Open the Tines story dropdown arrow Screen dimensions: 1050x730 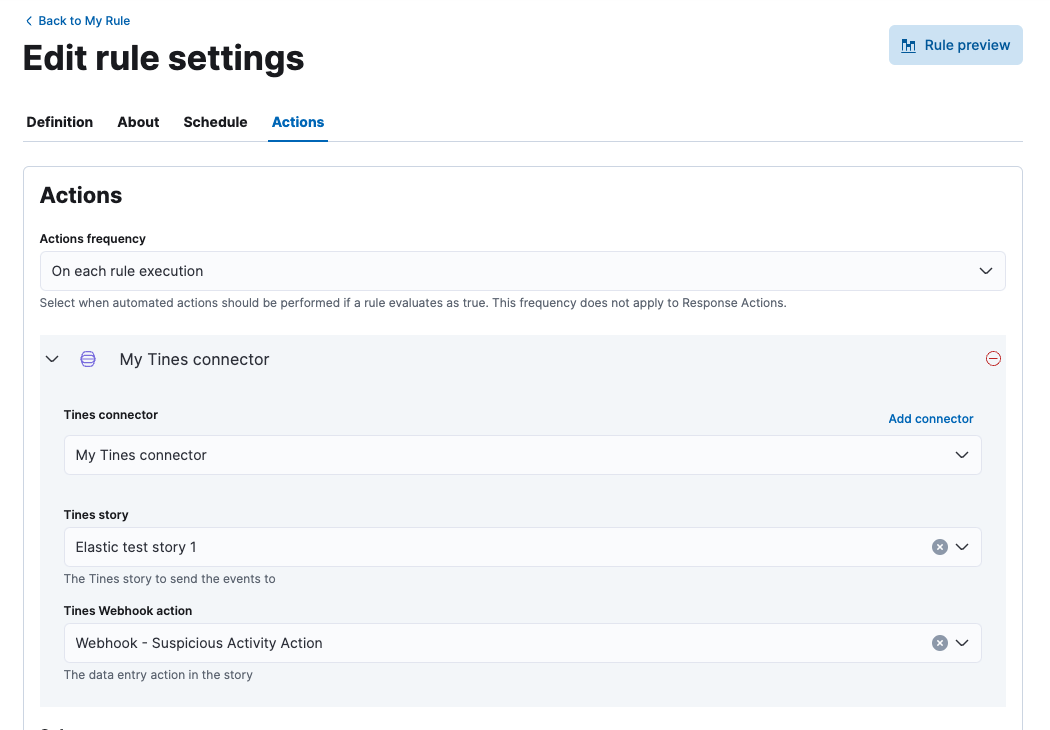(962, 547)
